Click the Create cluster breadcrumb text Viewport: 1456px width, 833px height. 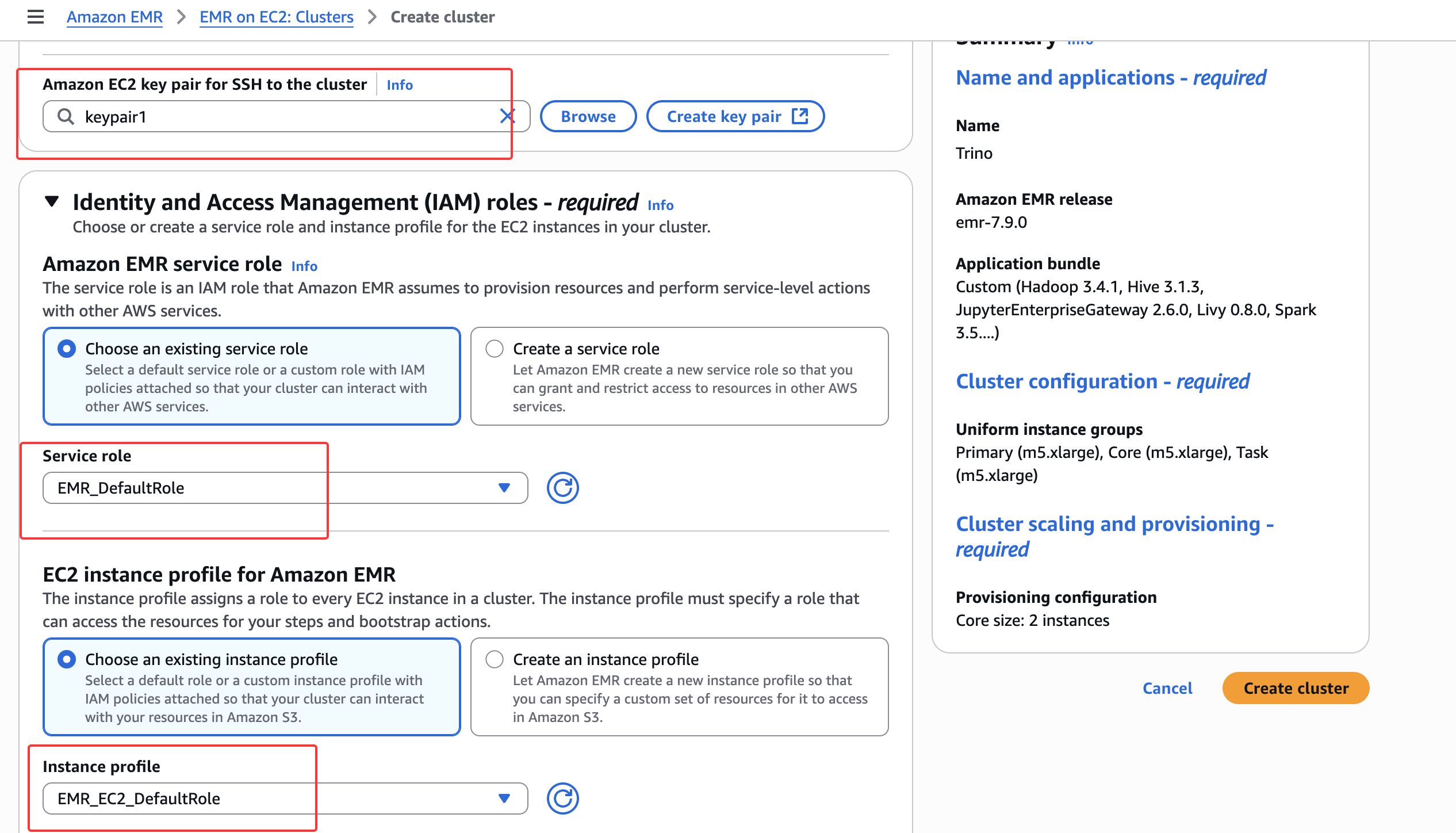click(x=442, y=17)
